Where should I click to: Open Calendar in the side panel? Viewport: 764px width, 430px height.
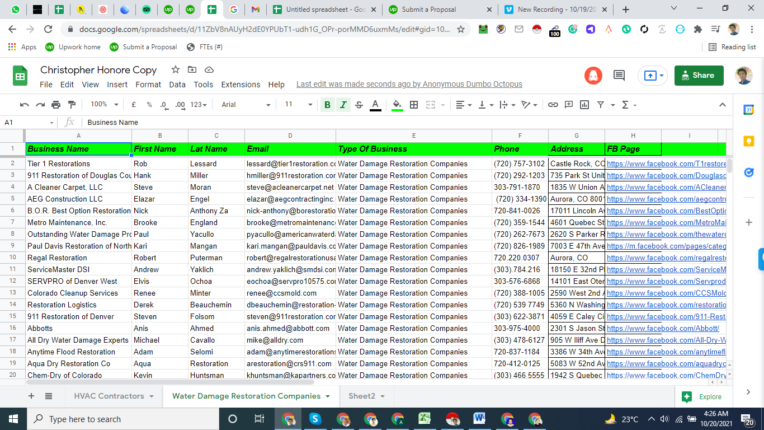749,110
